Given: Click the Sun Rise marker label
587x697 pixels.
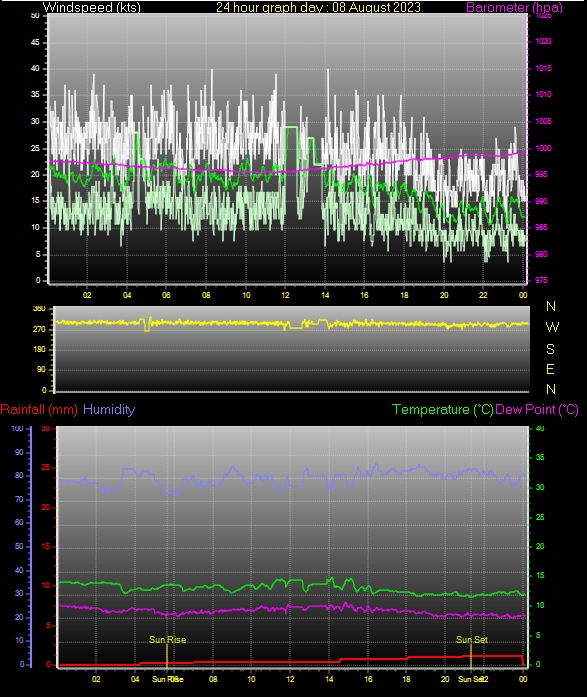Looking at the screenshot, I should point(167,640).
